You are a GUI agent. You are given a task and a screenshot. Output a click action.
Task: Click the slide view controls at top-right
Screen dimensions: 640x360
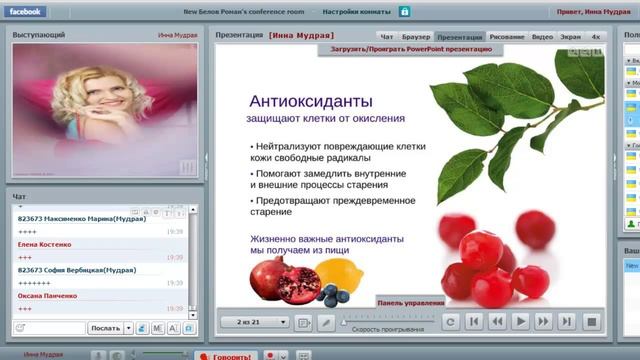coord(585,52)
